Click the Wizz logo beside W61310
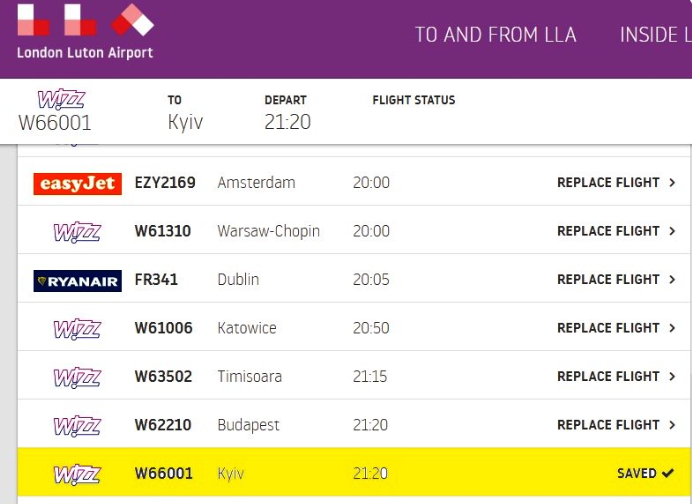 (x=77, y=232)
